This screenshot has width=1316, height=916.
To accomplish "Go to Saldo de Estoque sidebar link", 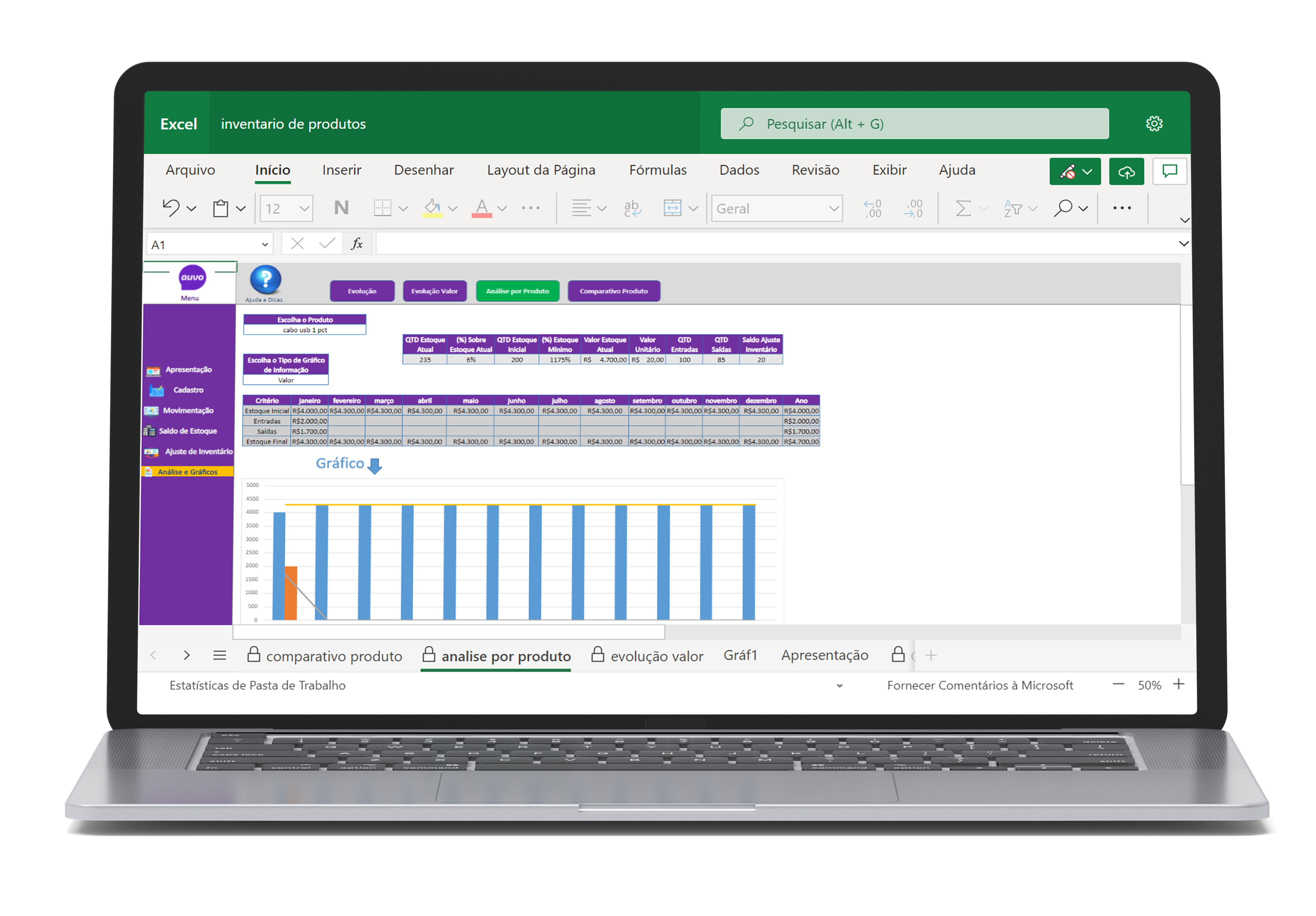I will click(187, 431).
